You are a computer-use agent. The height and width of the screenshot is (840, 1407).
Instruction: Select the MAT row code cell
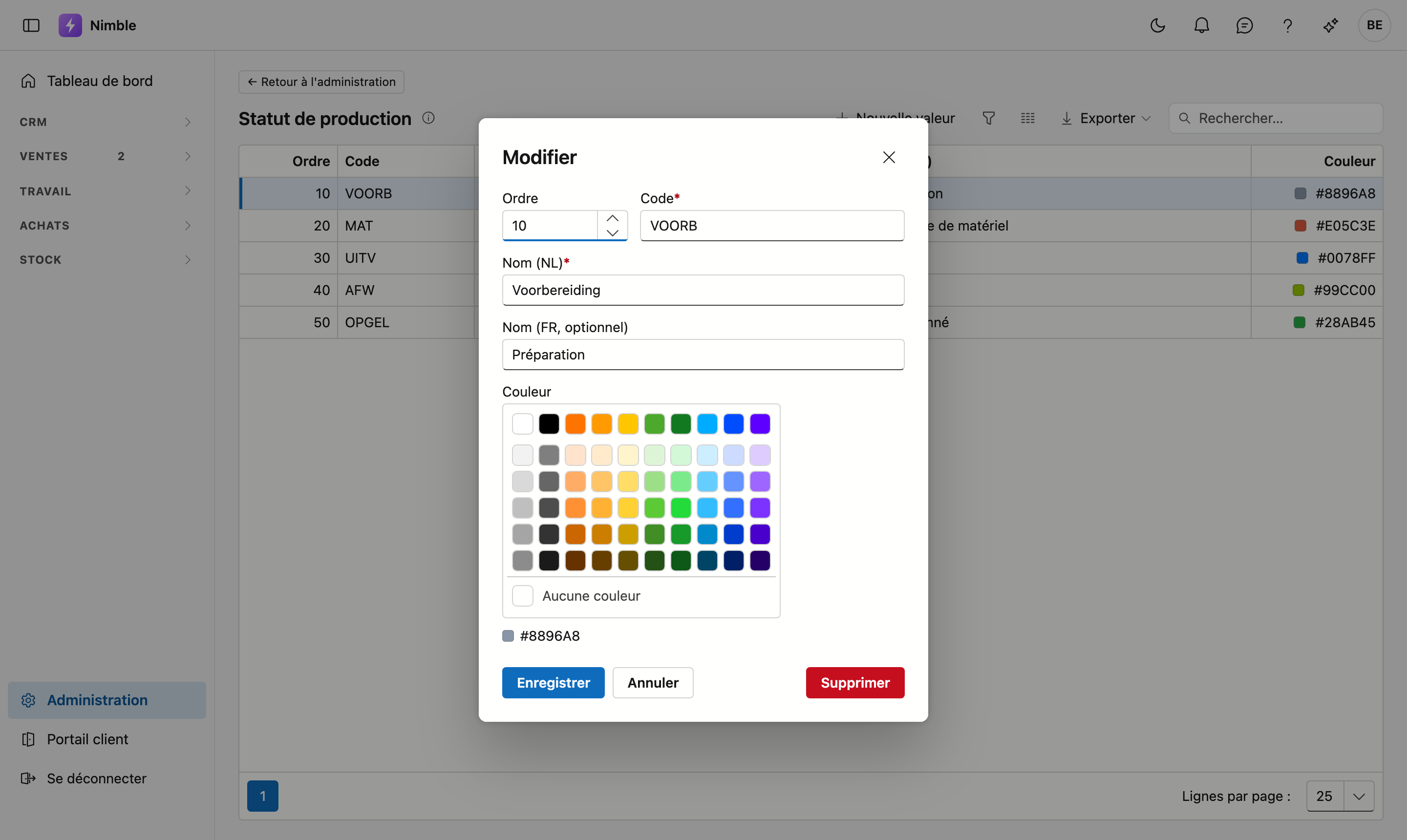pos(405,226)
